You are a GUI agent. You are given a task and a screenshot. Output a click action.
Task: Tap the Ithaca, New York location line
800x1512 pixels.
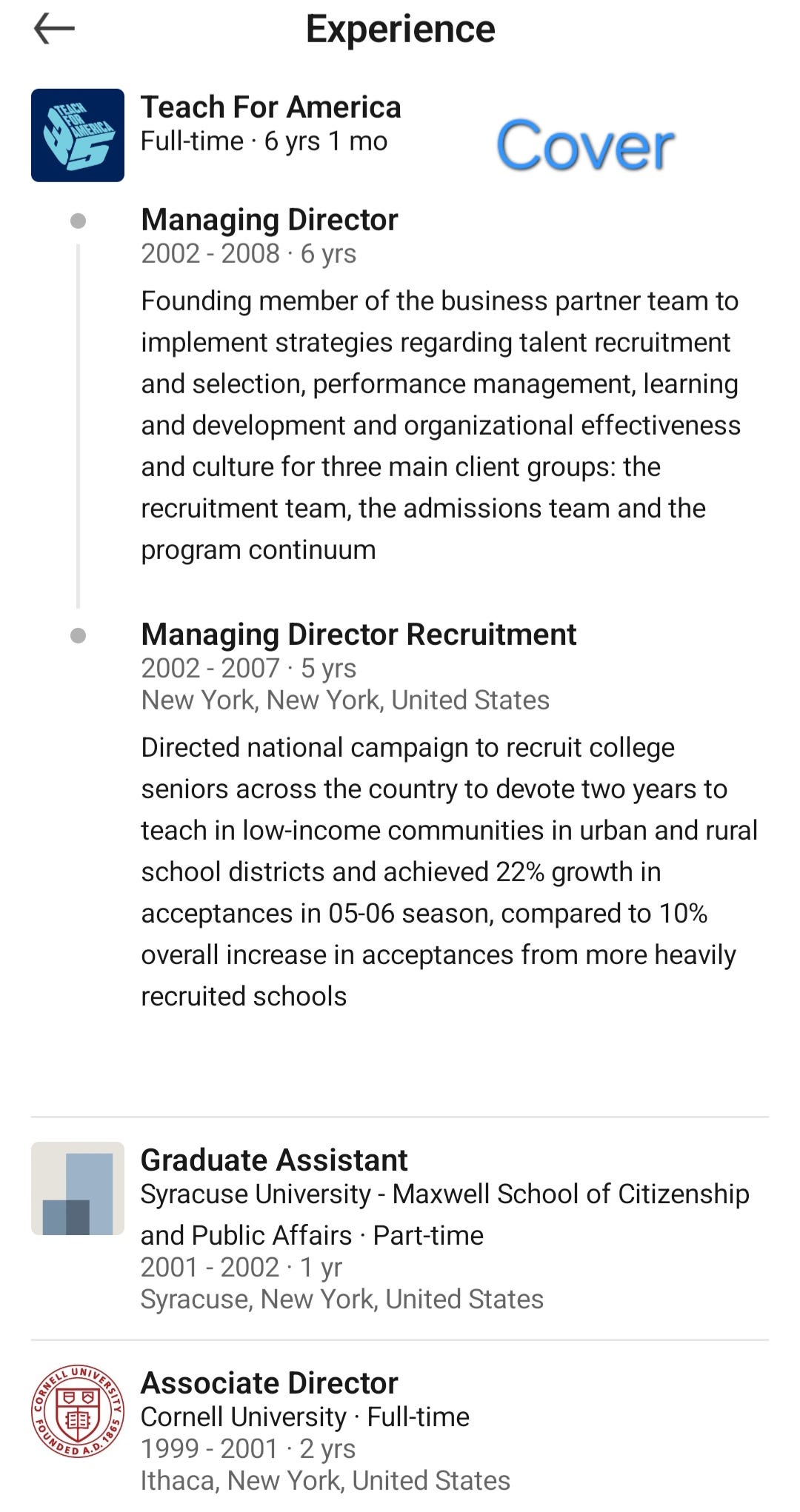pyautogui.click(x=325, y=1481)
